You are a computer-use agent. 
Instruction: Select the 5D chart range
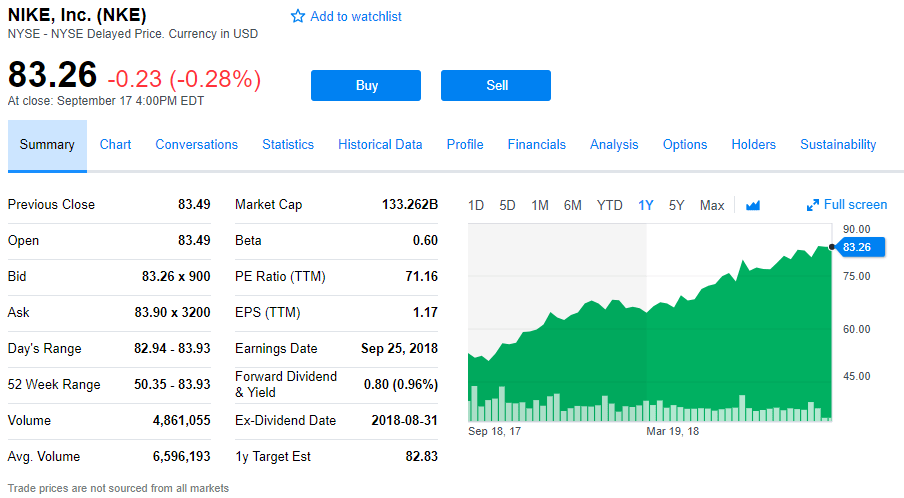507,205
